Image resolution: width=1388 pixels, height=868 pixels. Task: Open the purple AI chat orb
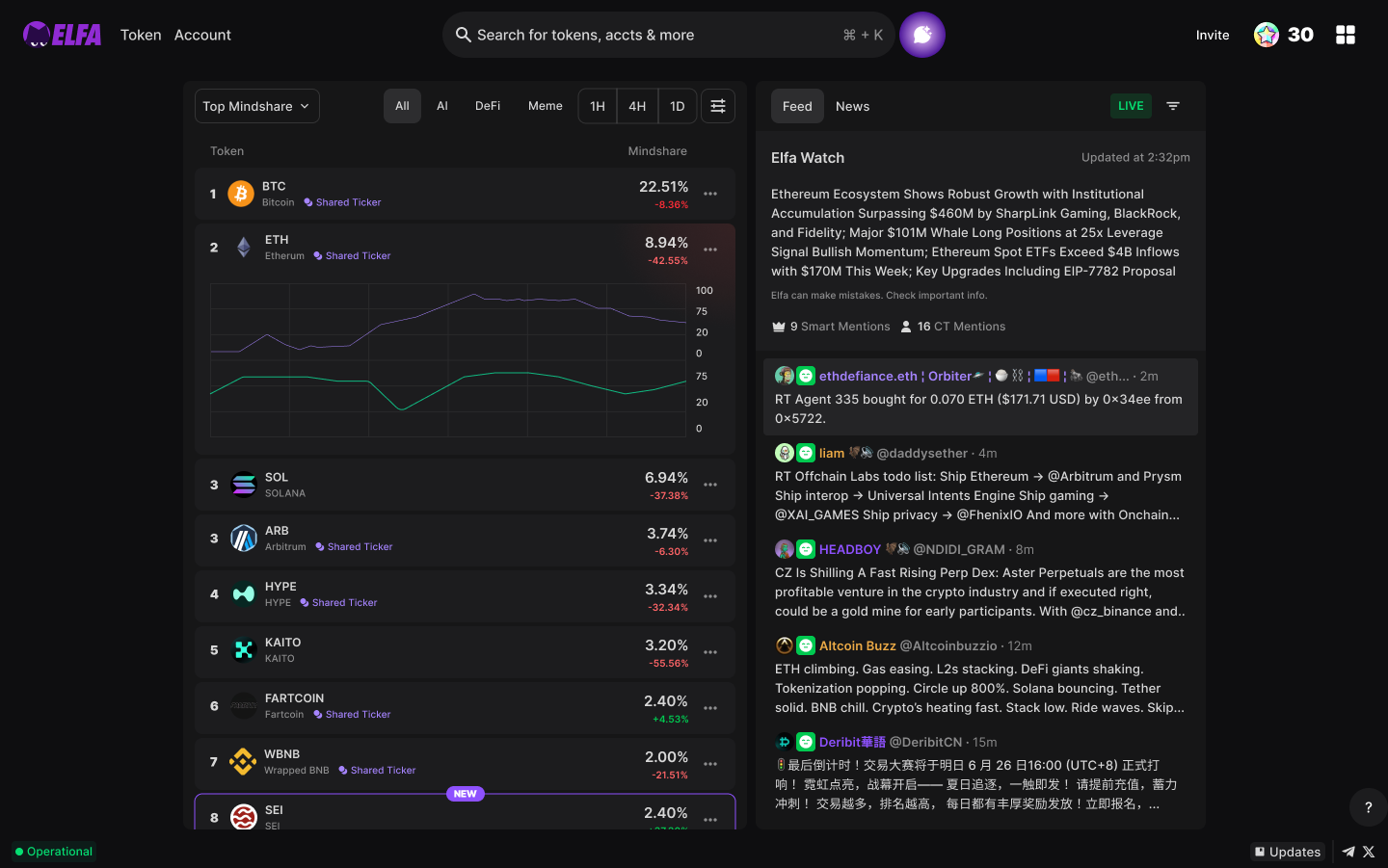pyautogui.click(x=922, y=35)
